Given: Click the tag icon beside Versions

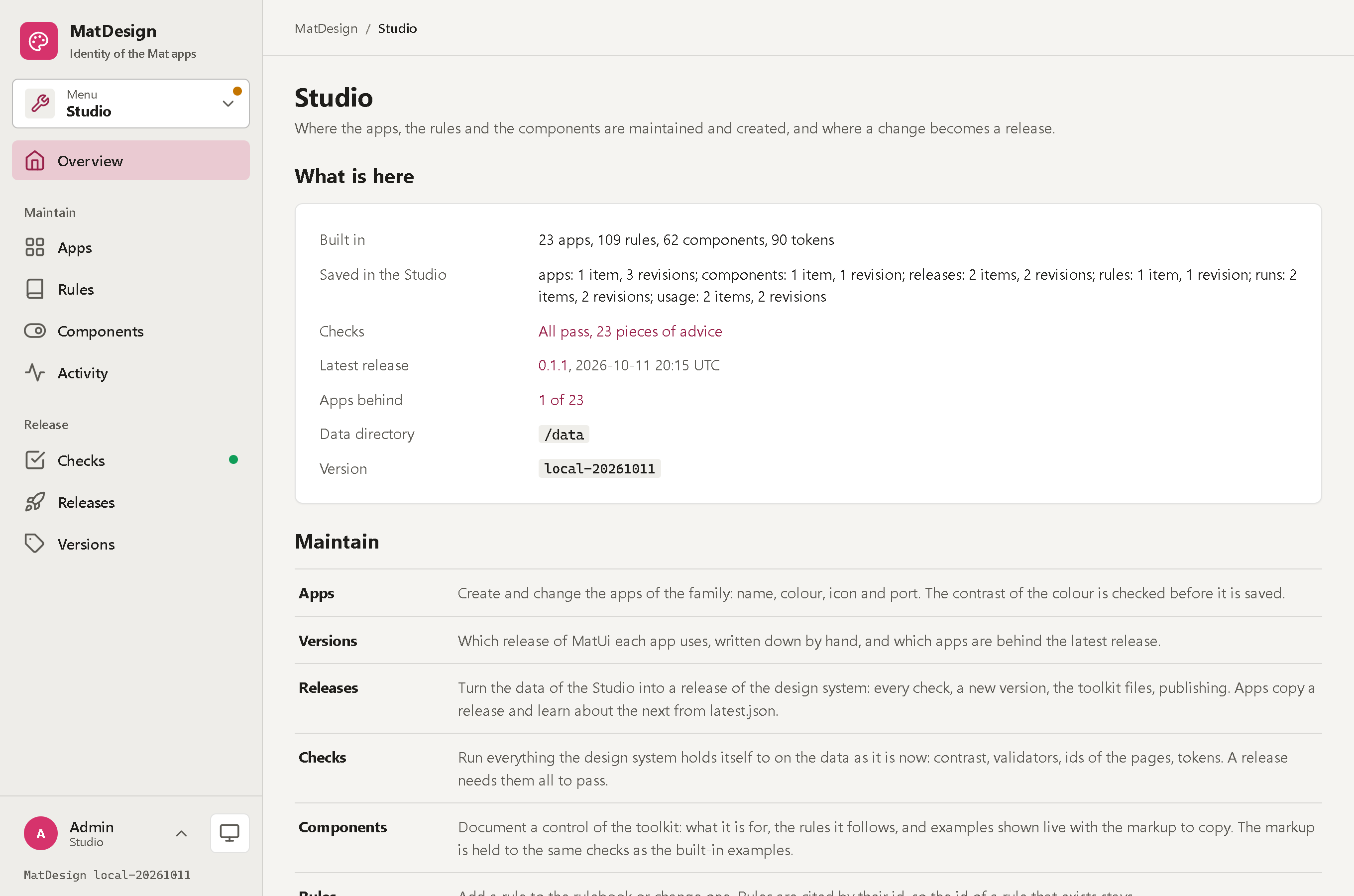Looking at the screenshot, I should click(x=35, y=544).
